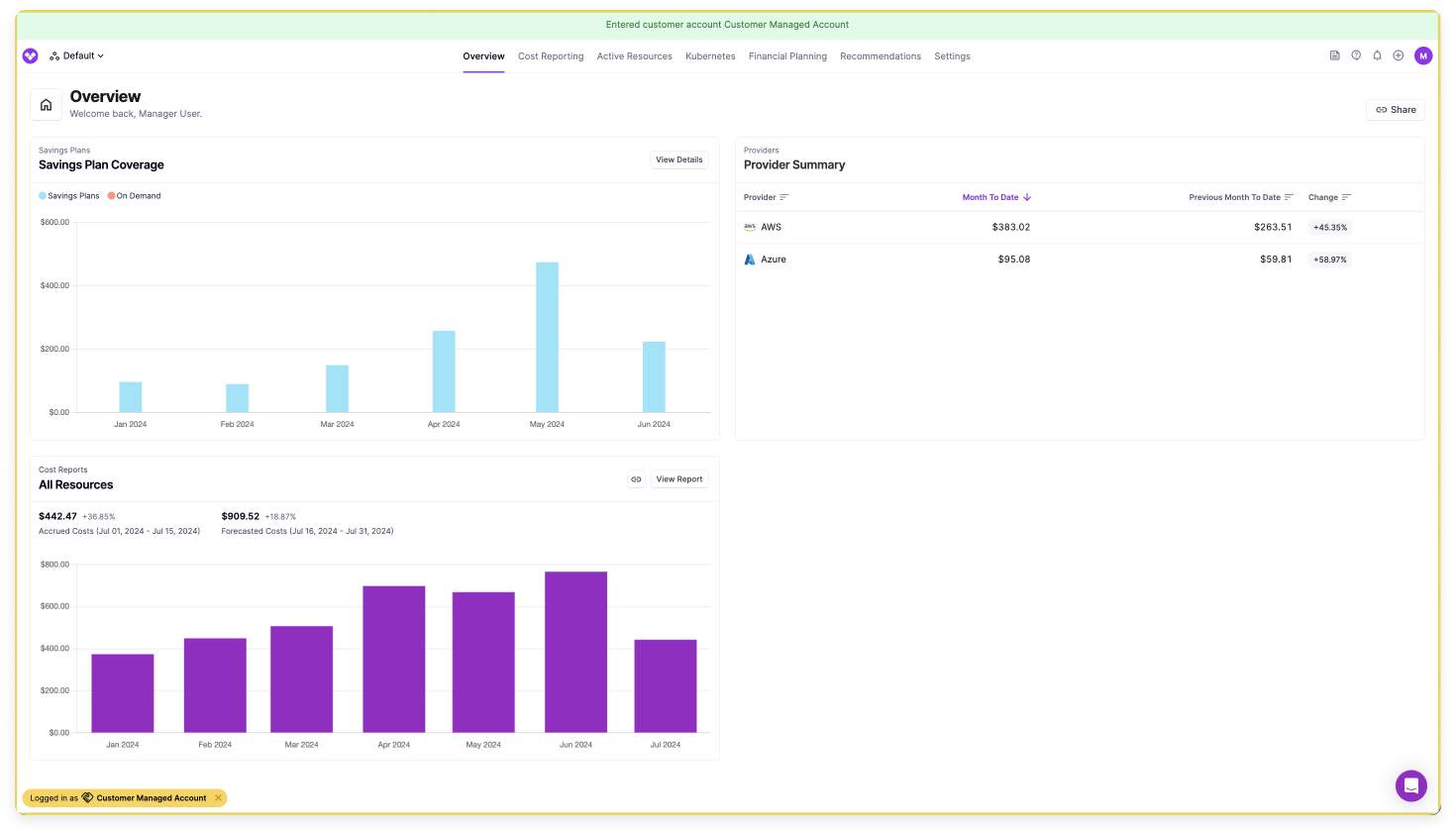The width and height of the screenshot is (1456, 835).
Task: Sort by Previous Month To Date column
Action: [1241, 197]
